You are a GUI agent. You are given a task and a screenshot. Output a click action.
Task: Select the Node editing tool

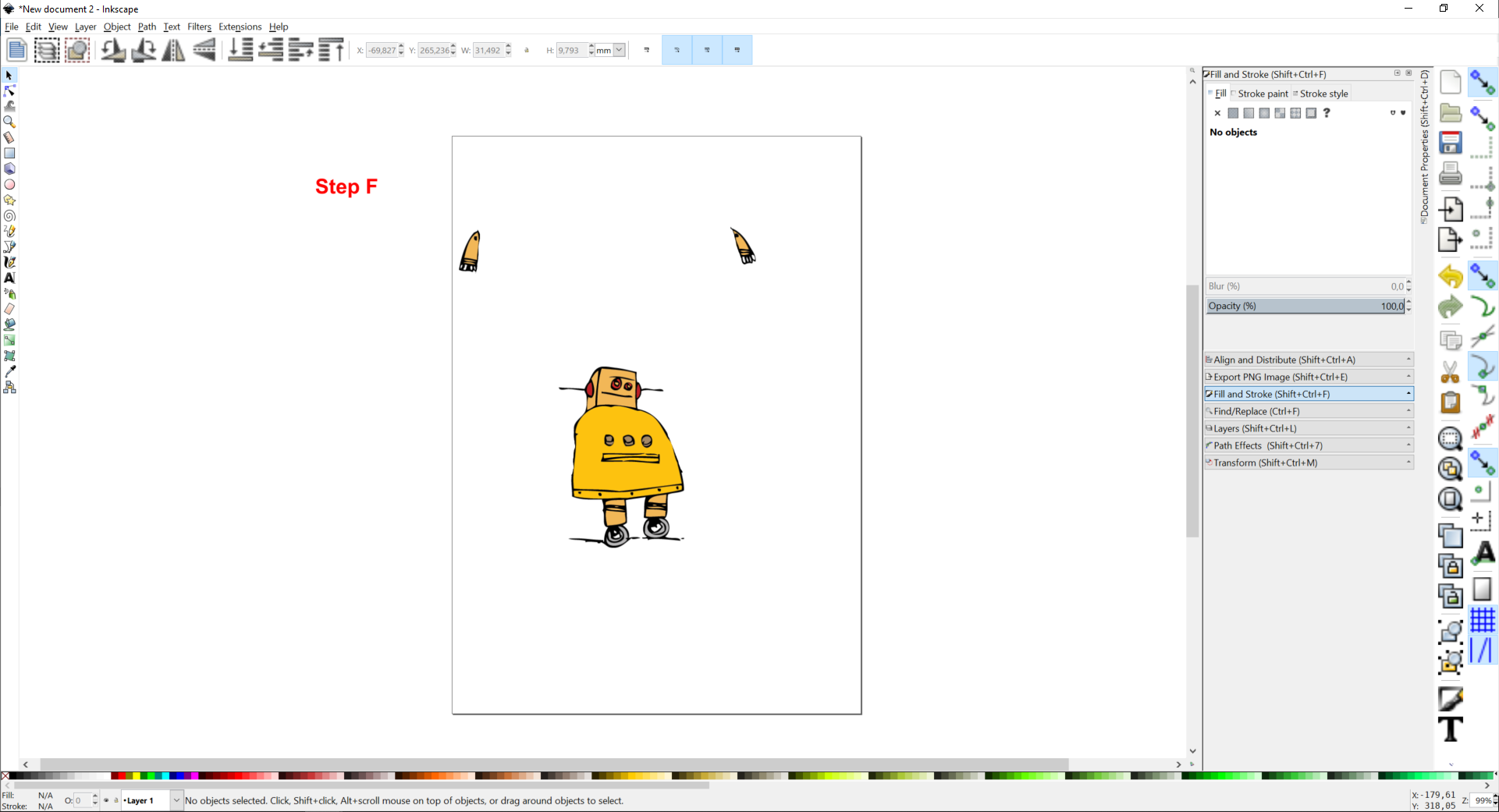coord(10,91)
